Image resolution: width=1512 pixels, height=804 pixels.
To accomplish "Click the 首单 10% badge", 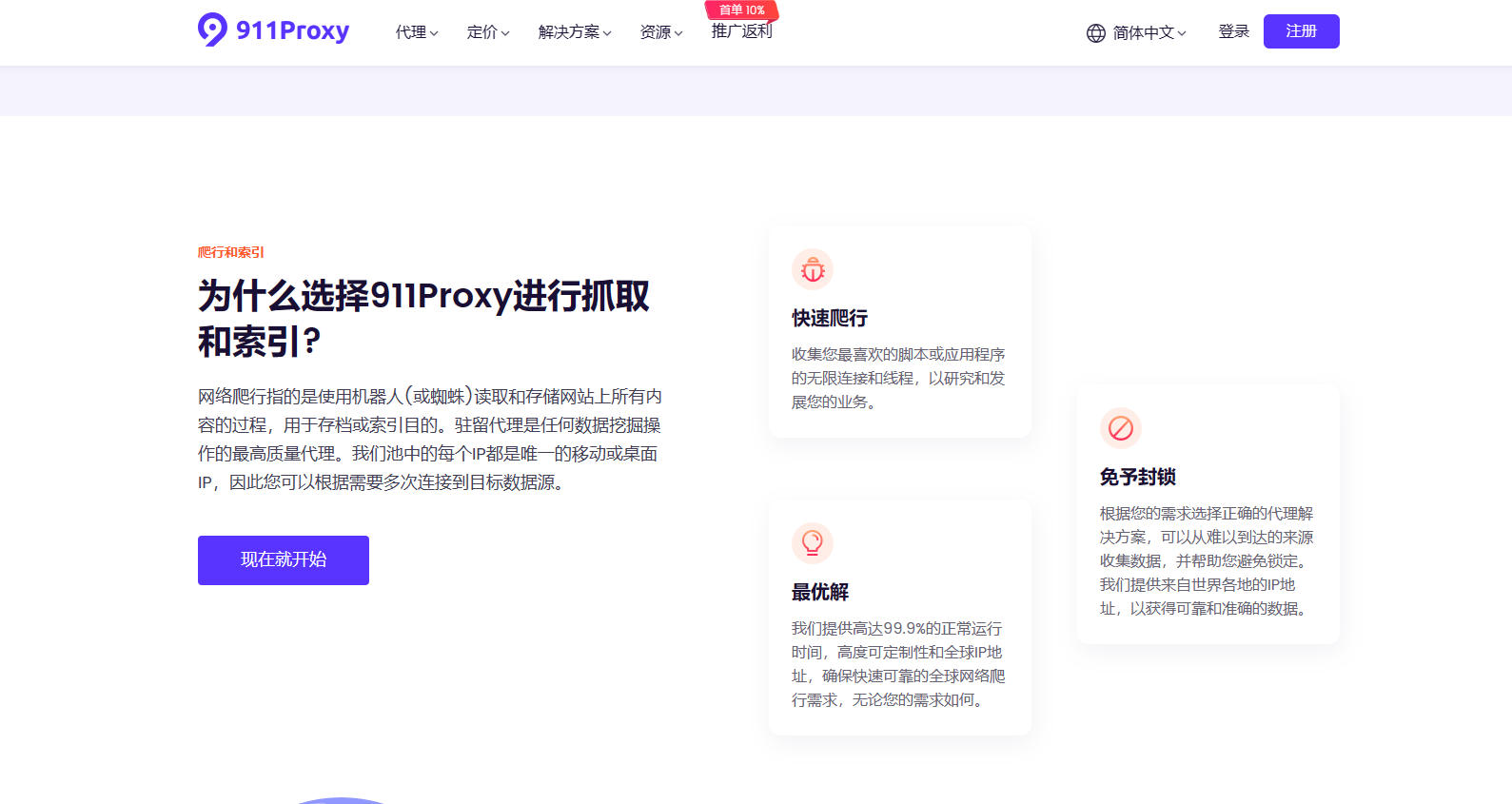I will (741, 10).
